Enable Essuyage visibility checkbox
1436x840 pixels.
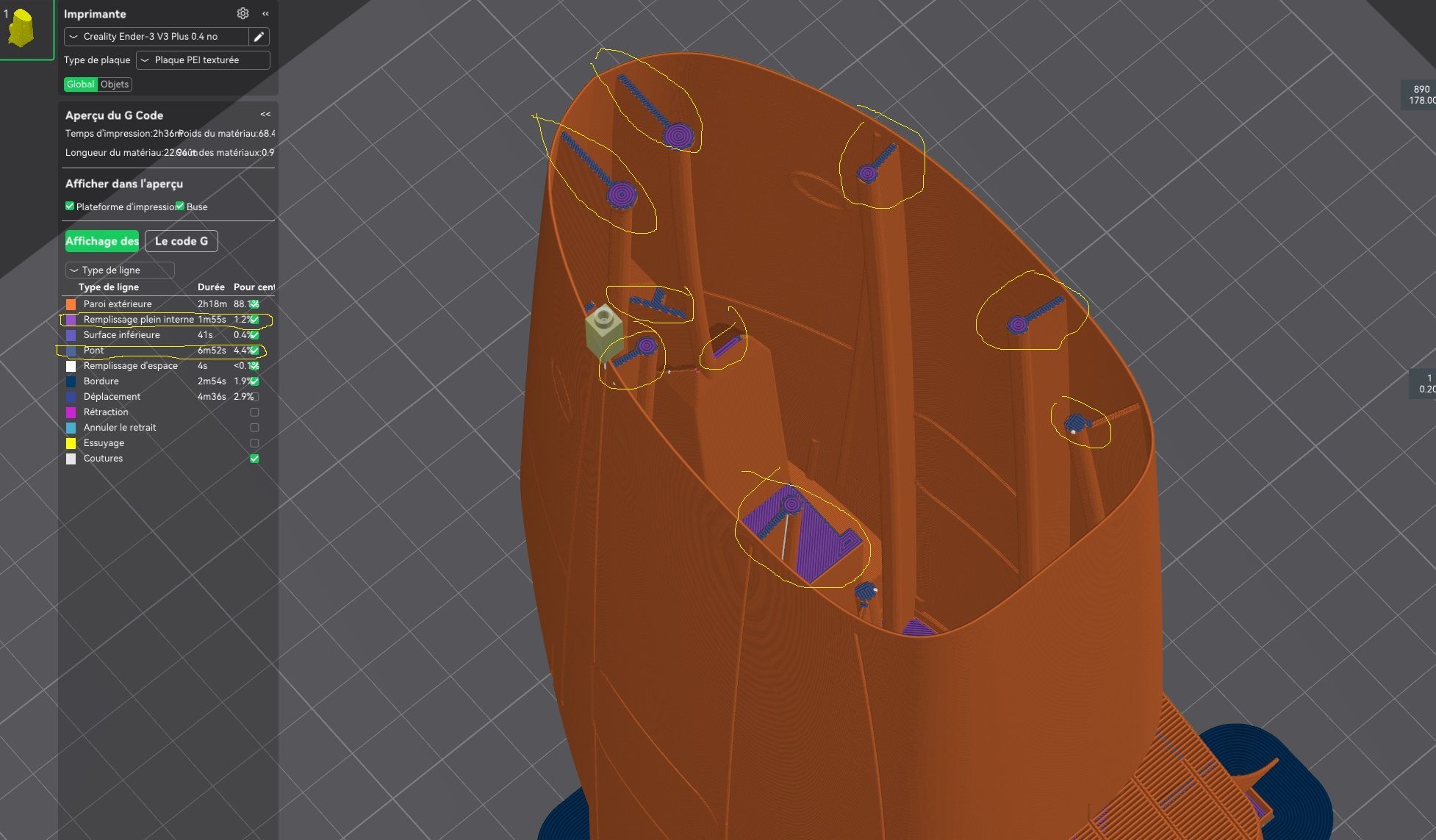point(254,443)
